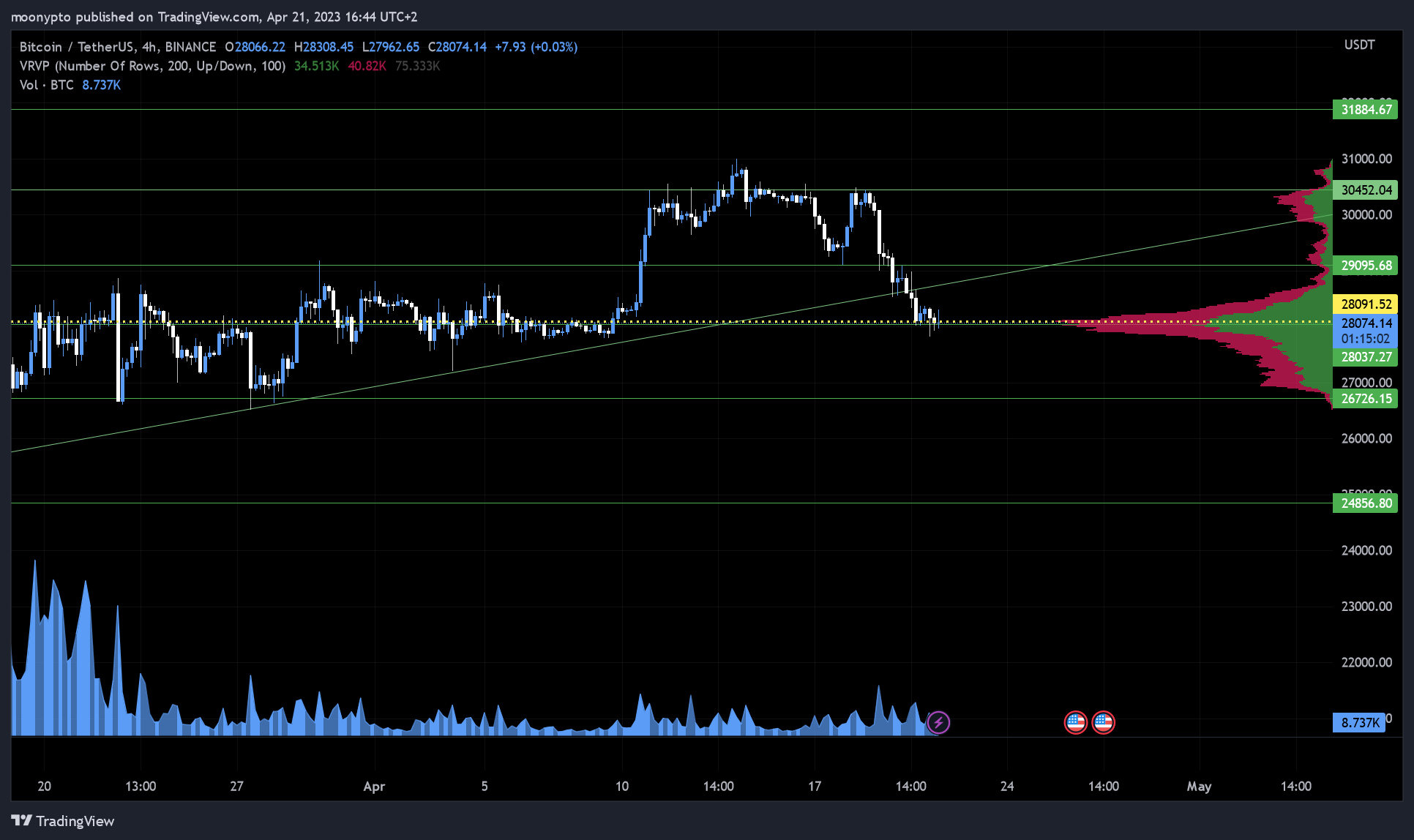This screenshot has height=840, width=1414.
Task: Click the green 34.513K up volume value
Action: (x=316, y=66)
